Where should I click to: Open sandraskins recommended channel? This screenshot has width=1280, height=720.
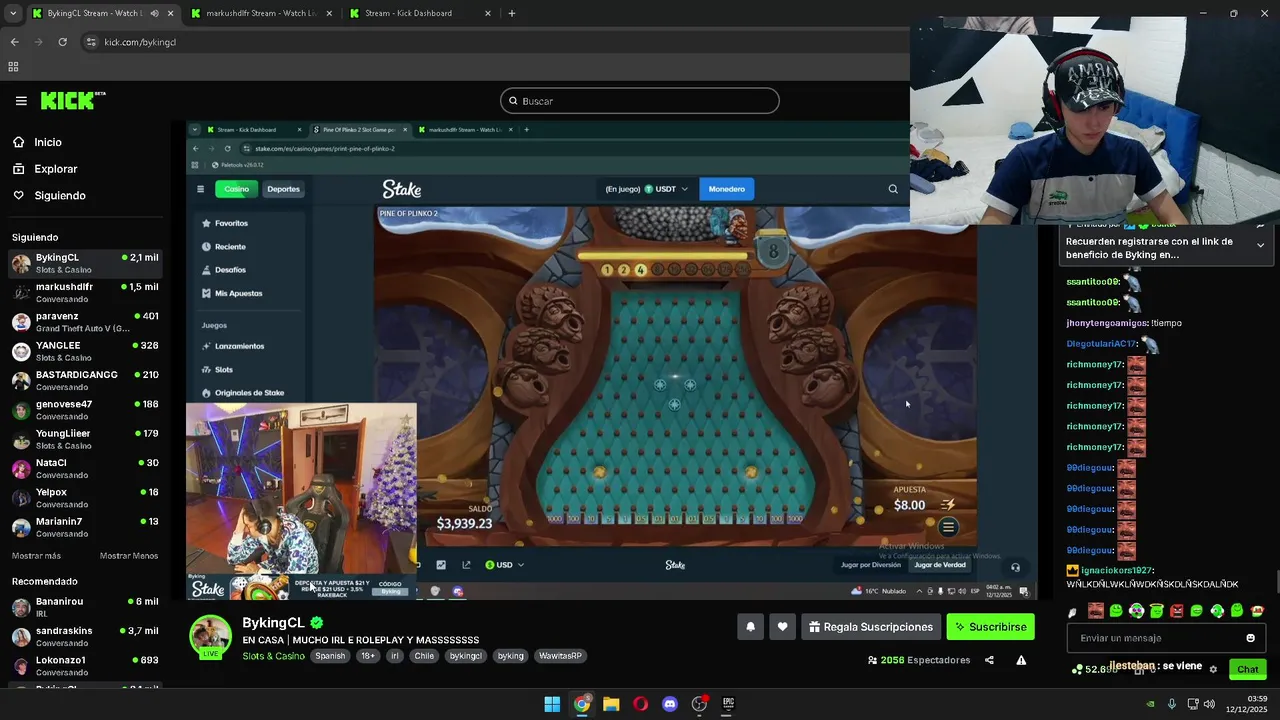[85, 637]
